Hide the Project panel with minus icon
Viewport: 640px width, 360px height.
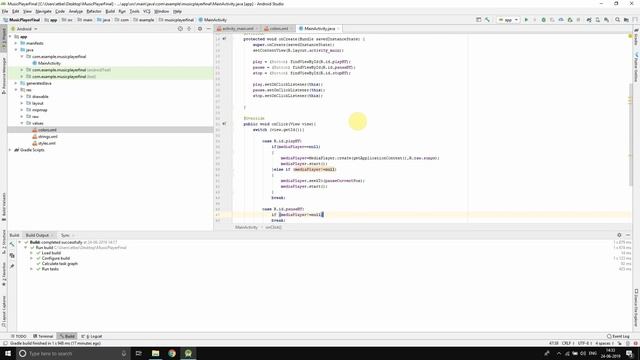(209, 29)
